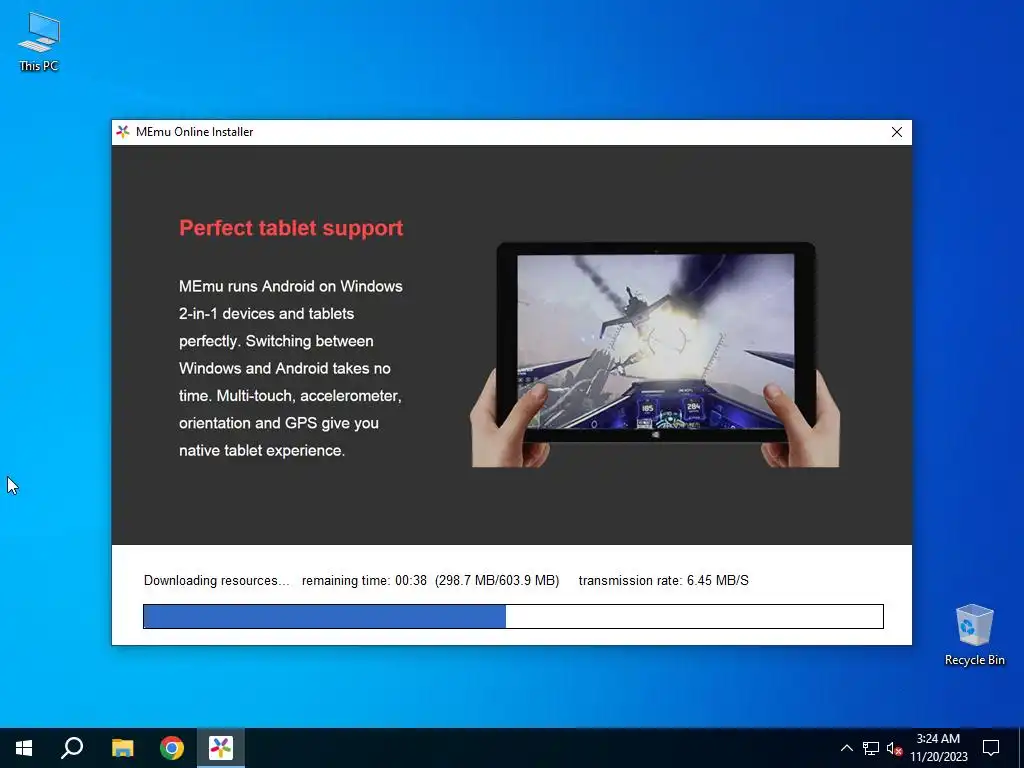The width and height of the screenshot is (1024, 768).
Task: Click the 'MEmu Online Installer' title text
Action: coord(195,132)
